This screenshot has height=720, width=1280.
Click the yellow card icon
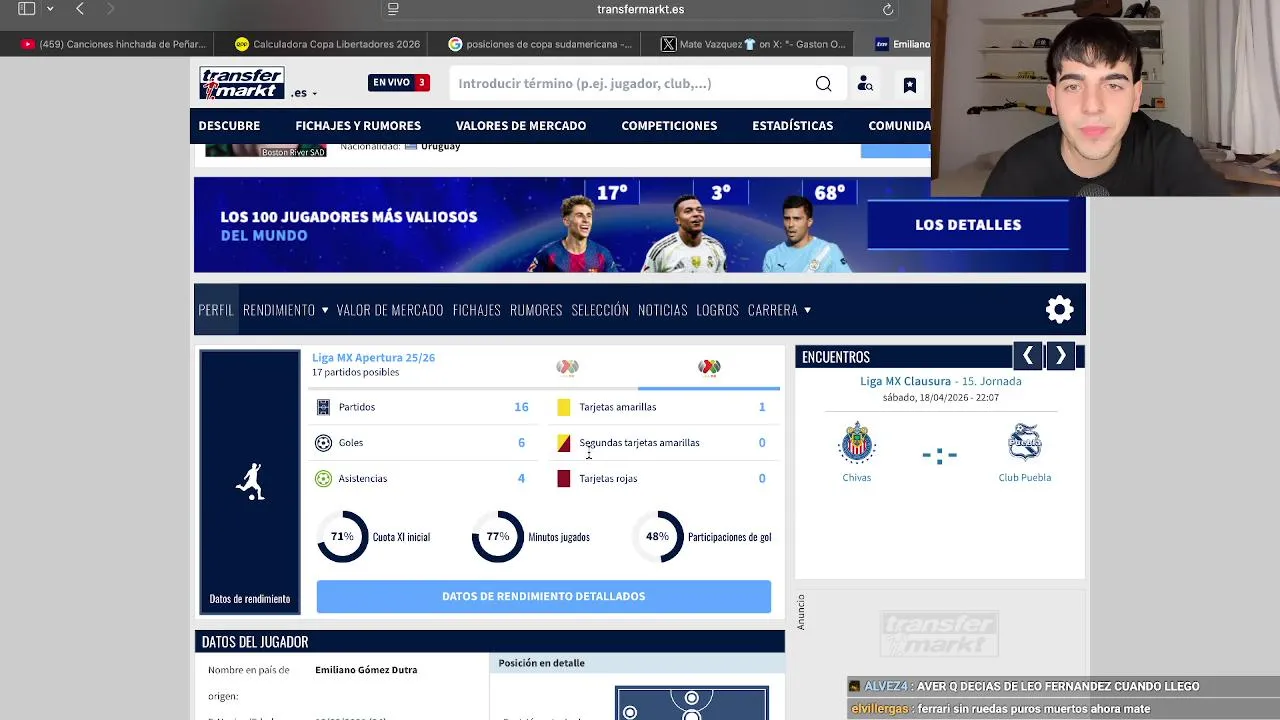[564, 407]
